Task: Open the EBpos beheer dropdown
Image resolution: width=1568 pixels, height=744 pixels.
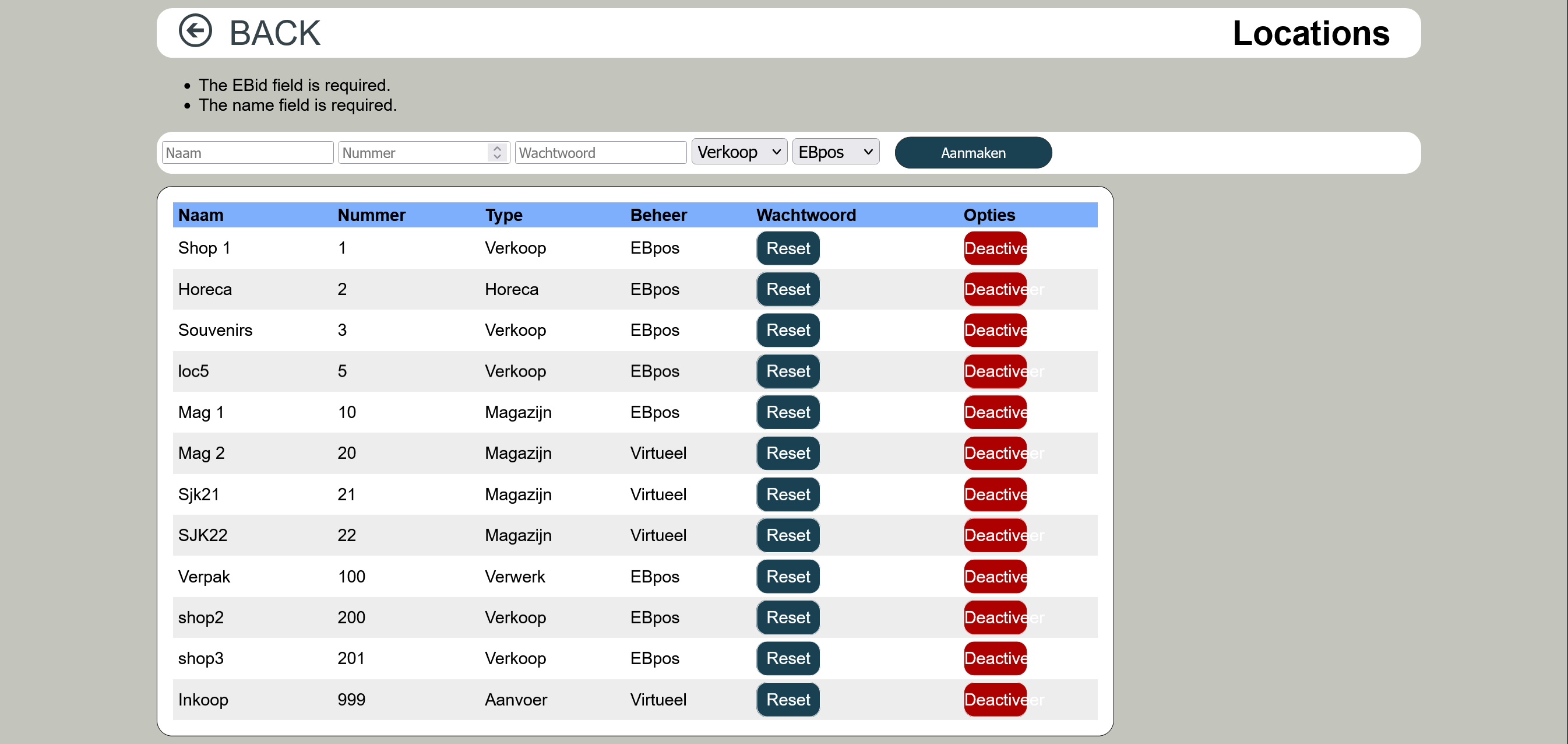Action: pos(835,152)
